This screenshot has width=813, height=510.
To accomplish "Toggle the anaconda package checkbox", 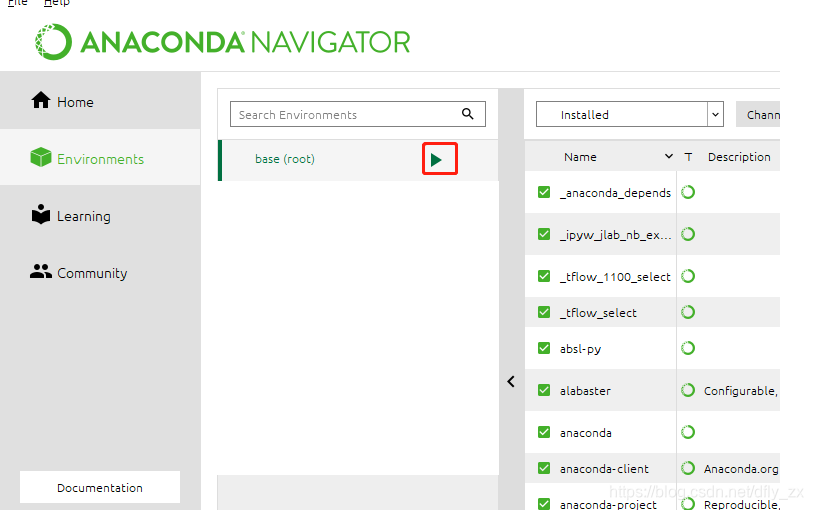I will pyautogui.click(x=544, y=432).
